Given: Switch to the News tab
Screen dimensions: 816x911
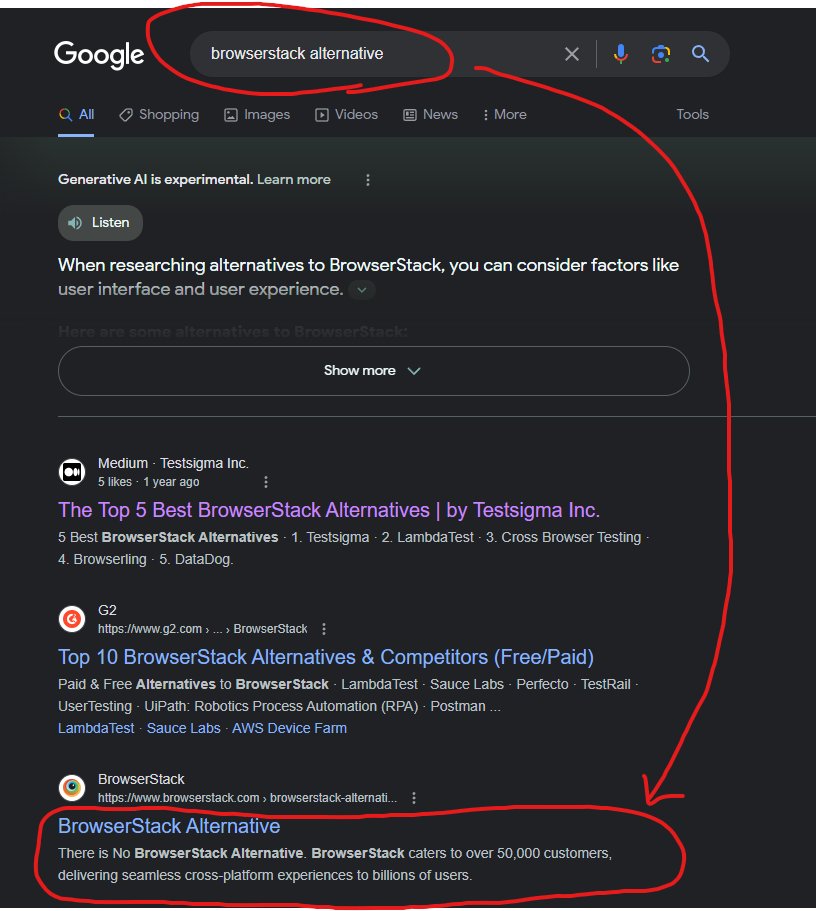Looking at the screenshot, I should point(431,114).
